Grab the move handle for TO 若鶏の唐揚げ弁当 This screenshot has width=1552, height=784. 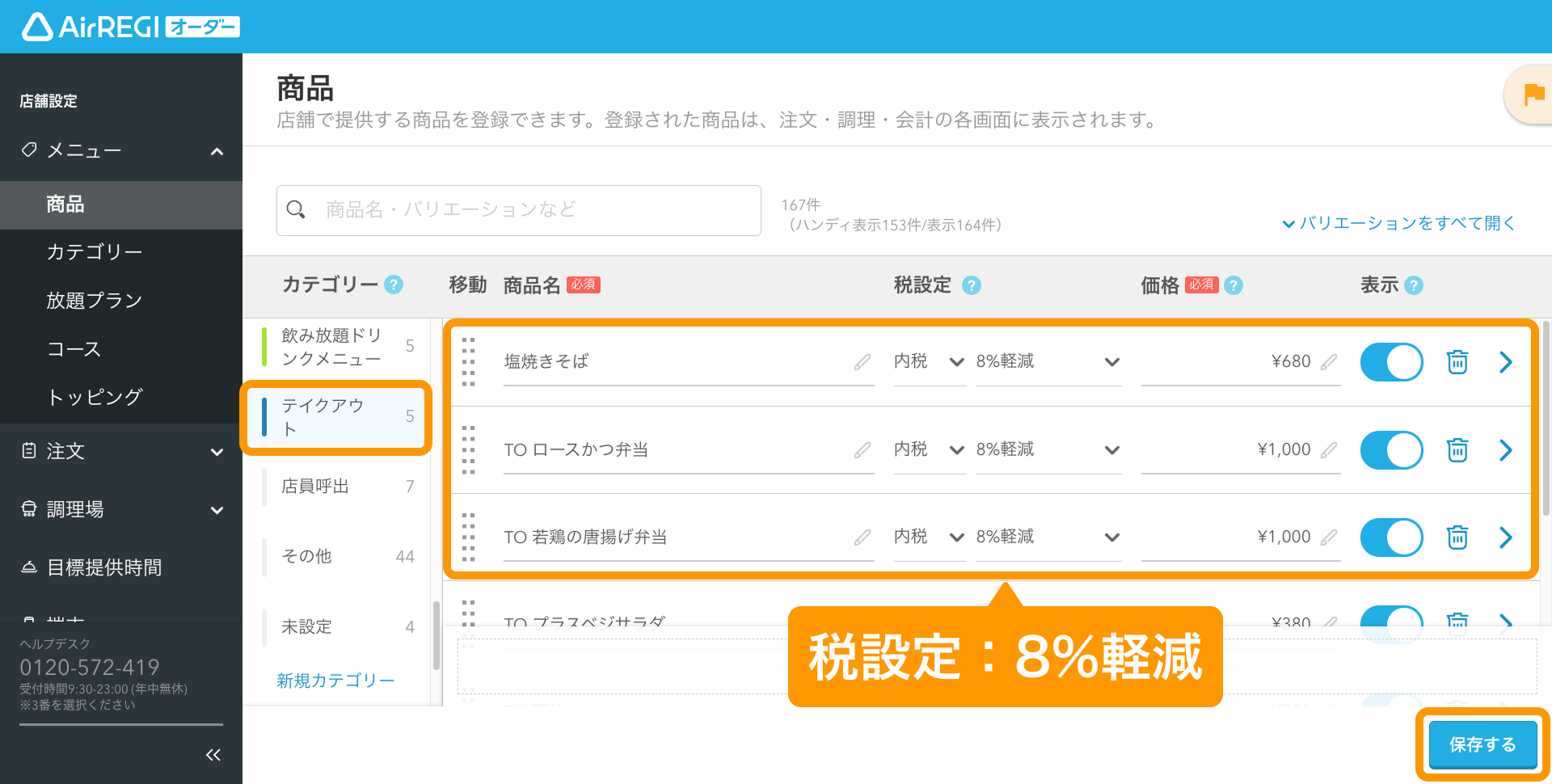click(x=468, y=537)
